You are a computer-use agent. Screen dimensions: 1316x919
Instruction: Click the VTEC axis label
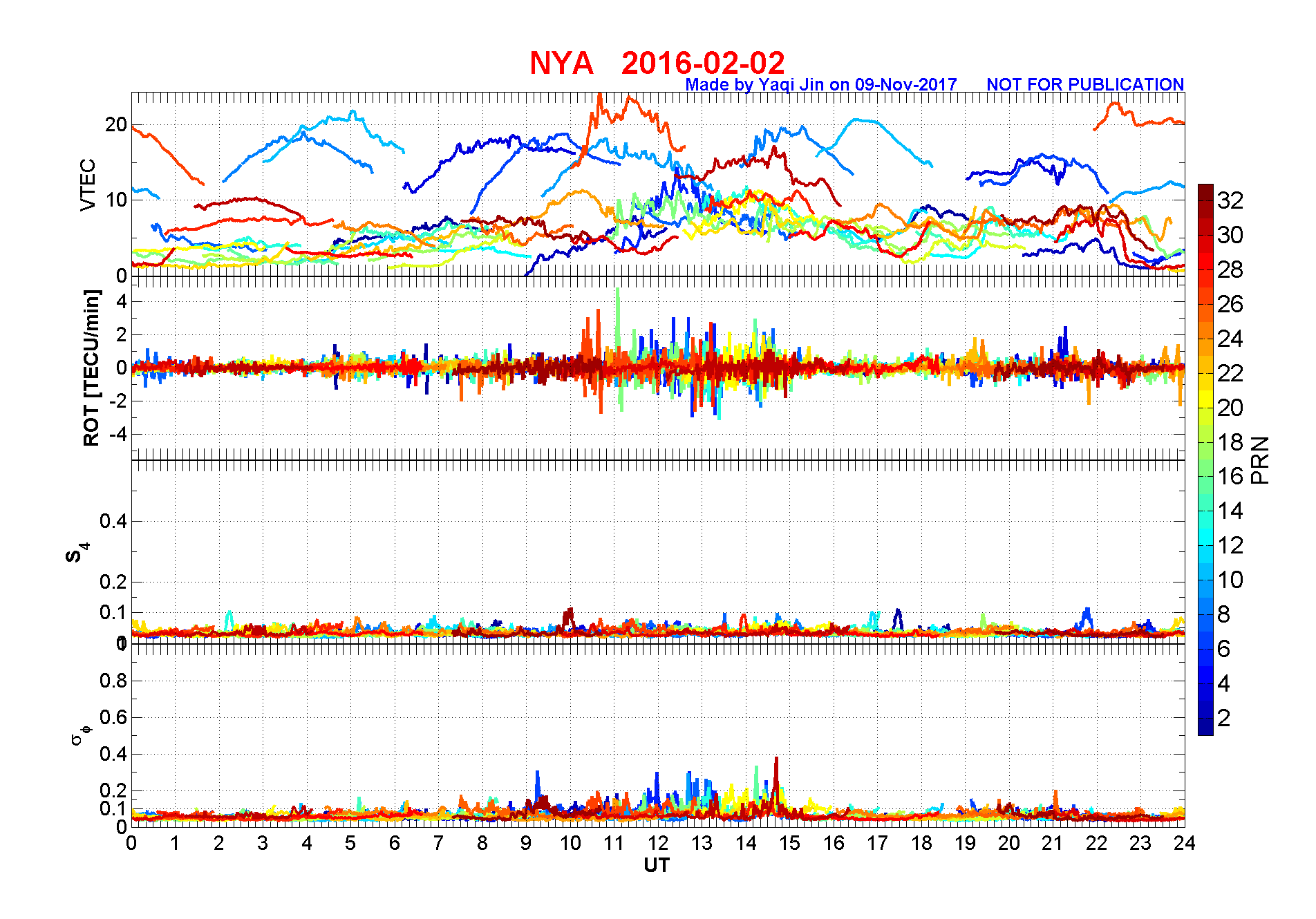tap(88, 184)
